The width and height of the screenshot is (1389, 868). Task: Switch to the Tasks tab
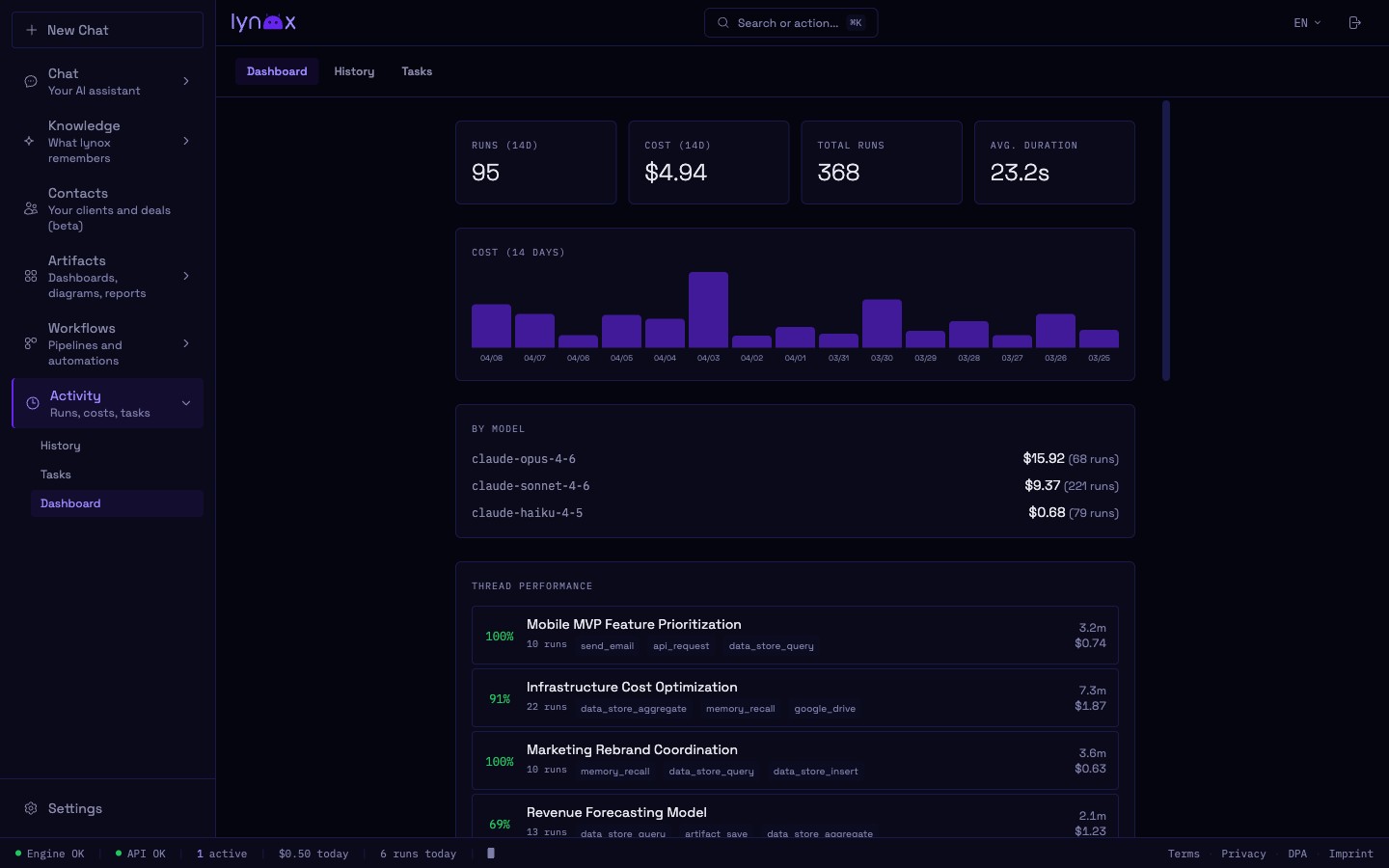[x=417, y=71]
